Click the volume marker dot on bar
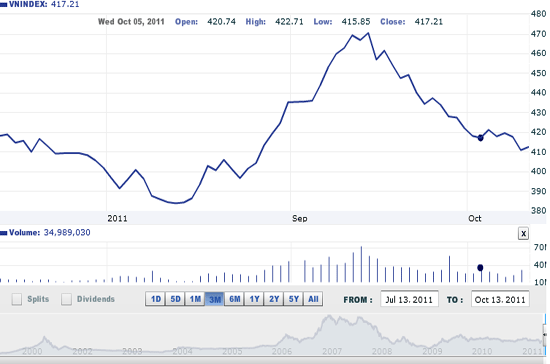 (480, 268)
